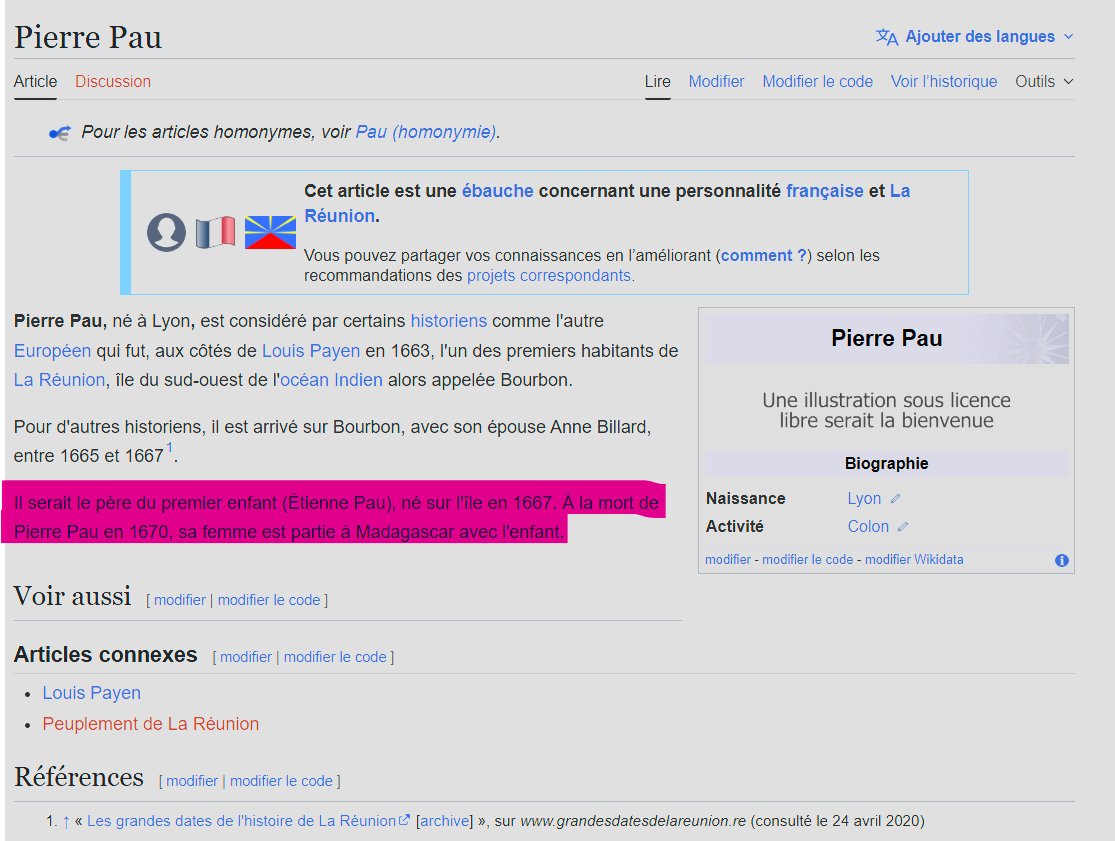Open La Réunion link in intro paragraph
The height and width of the screenshot is (841, 1115).
[x=60, y=380]
